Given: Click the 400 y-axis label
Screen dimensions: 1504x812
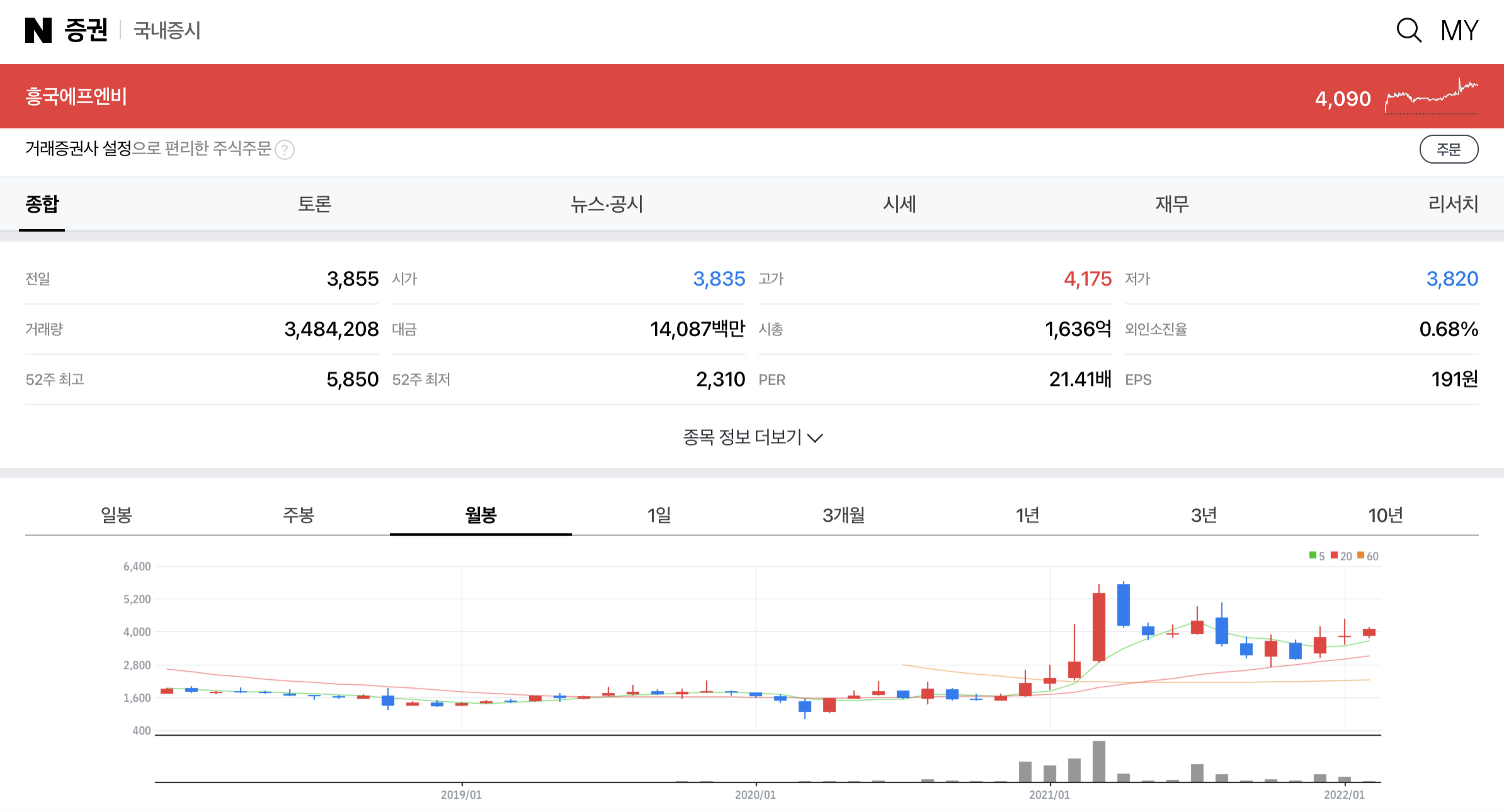Looking at the screenshot, I should pyautogui.click(x=141, y=731).
